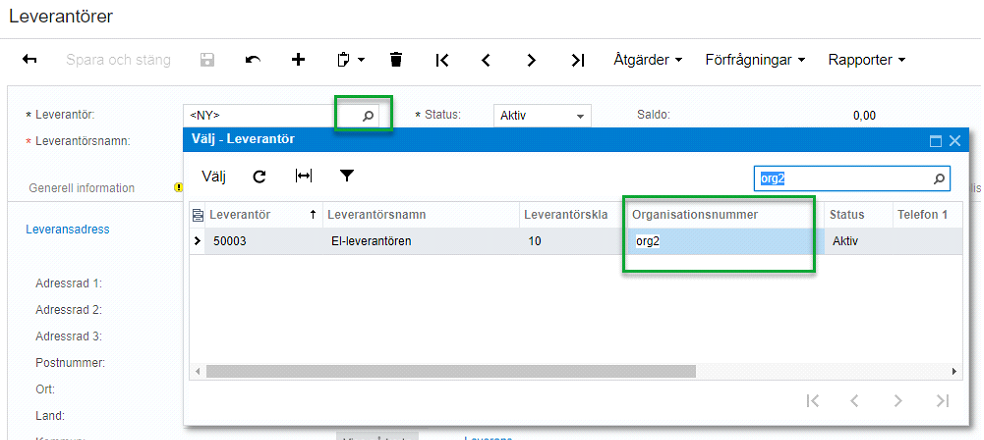Viewport: 984px width, 440px height.
Task: Go to first page in dialog pager
Action: point(813,401)
